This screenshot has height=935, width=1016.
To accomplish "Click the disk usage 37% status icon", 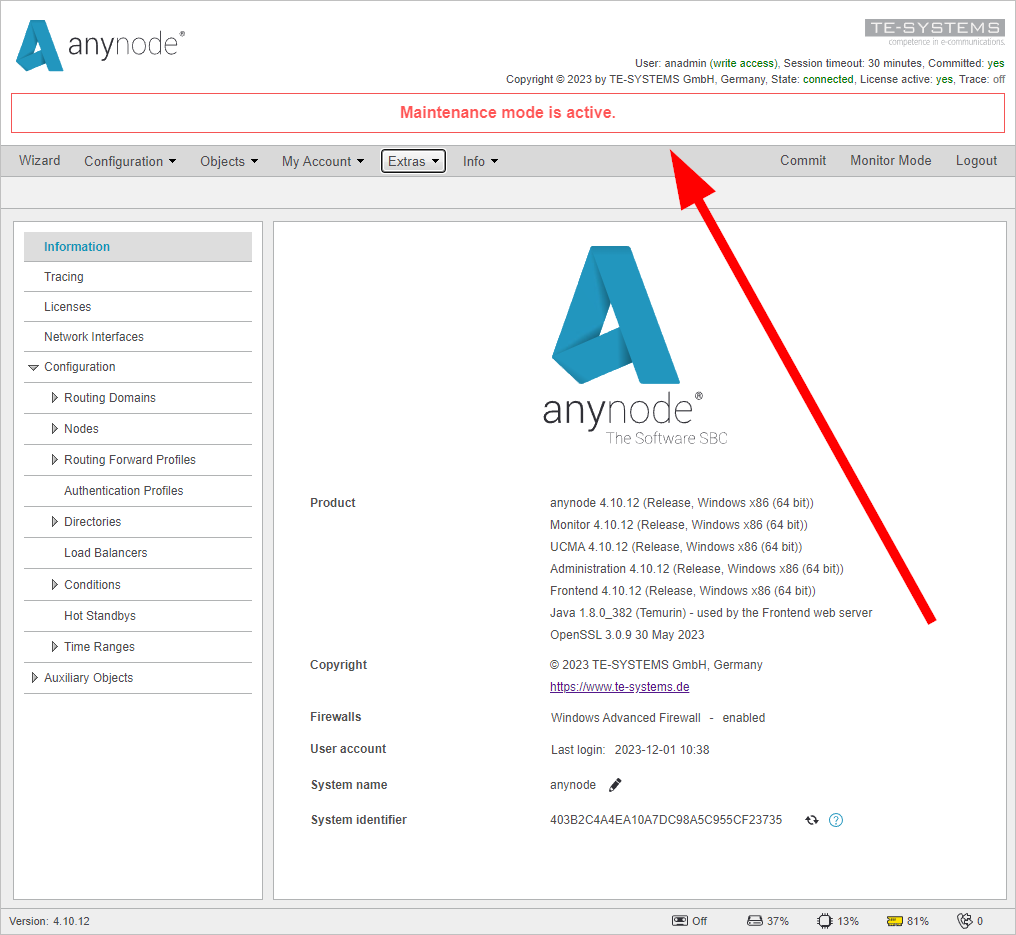I will pos(754,921).
